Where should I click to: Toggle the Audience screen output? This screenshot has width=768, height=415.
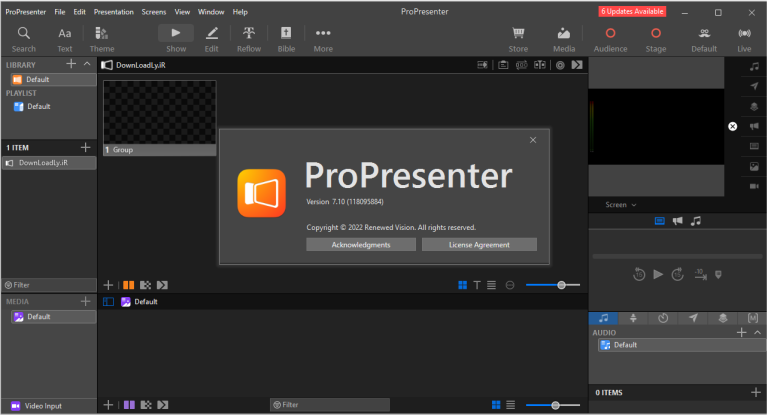click(610, 40)
